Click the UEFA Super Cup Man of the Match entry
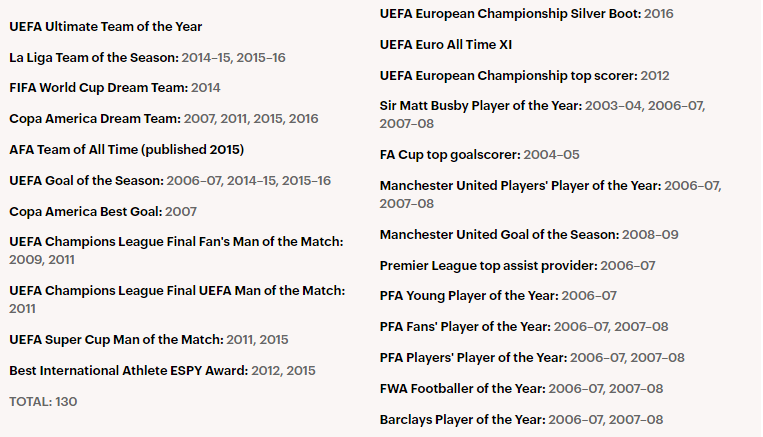763x437 pixels. click(x=148, y=340)
